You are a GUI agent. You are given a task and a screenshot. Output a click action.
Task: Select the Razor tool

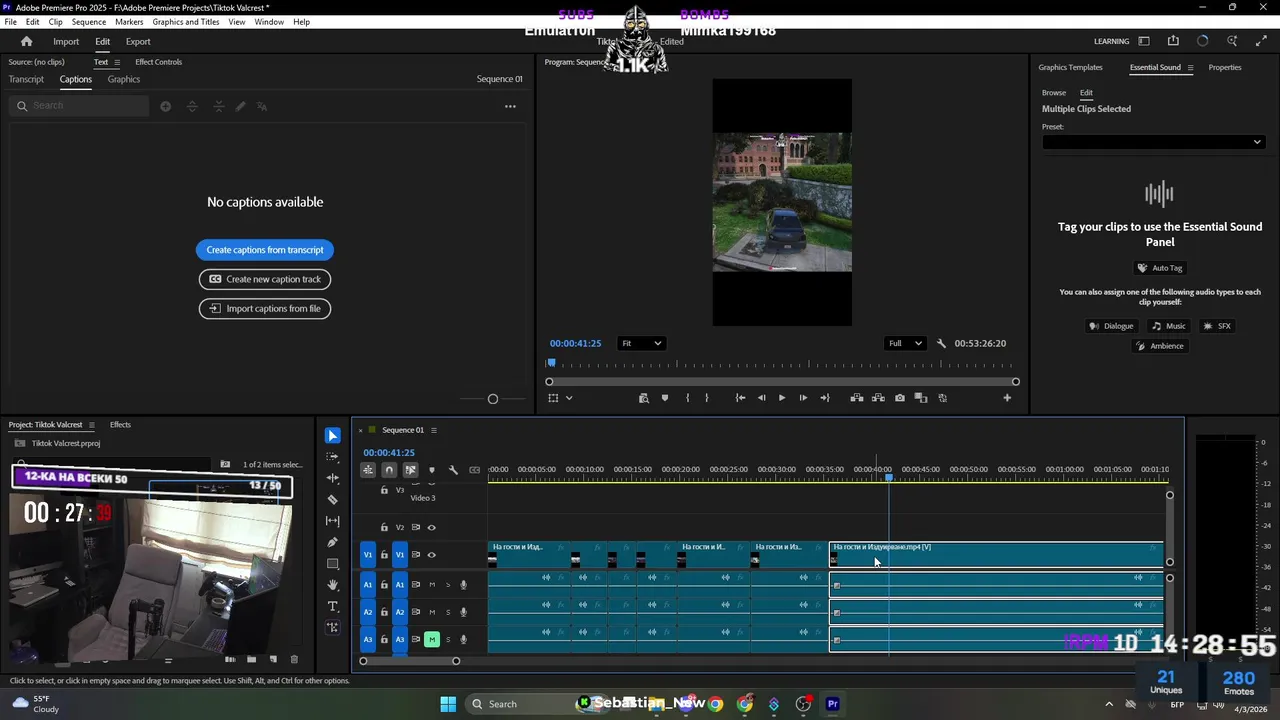333,499
